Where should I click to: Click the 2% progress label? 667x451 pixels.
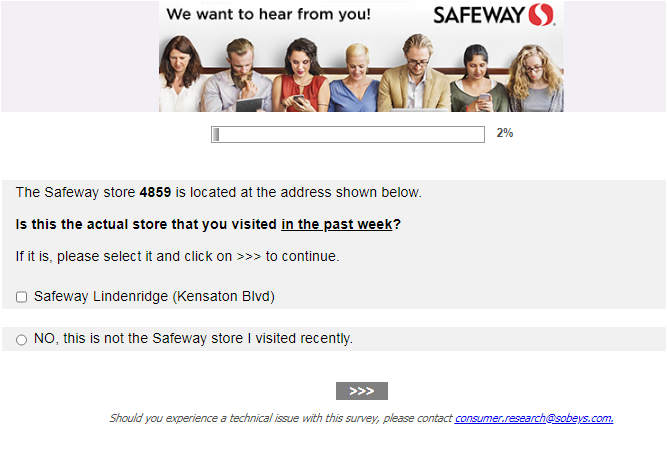(505, 133)
